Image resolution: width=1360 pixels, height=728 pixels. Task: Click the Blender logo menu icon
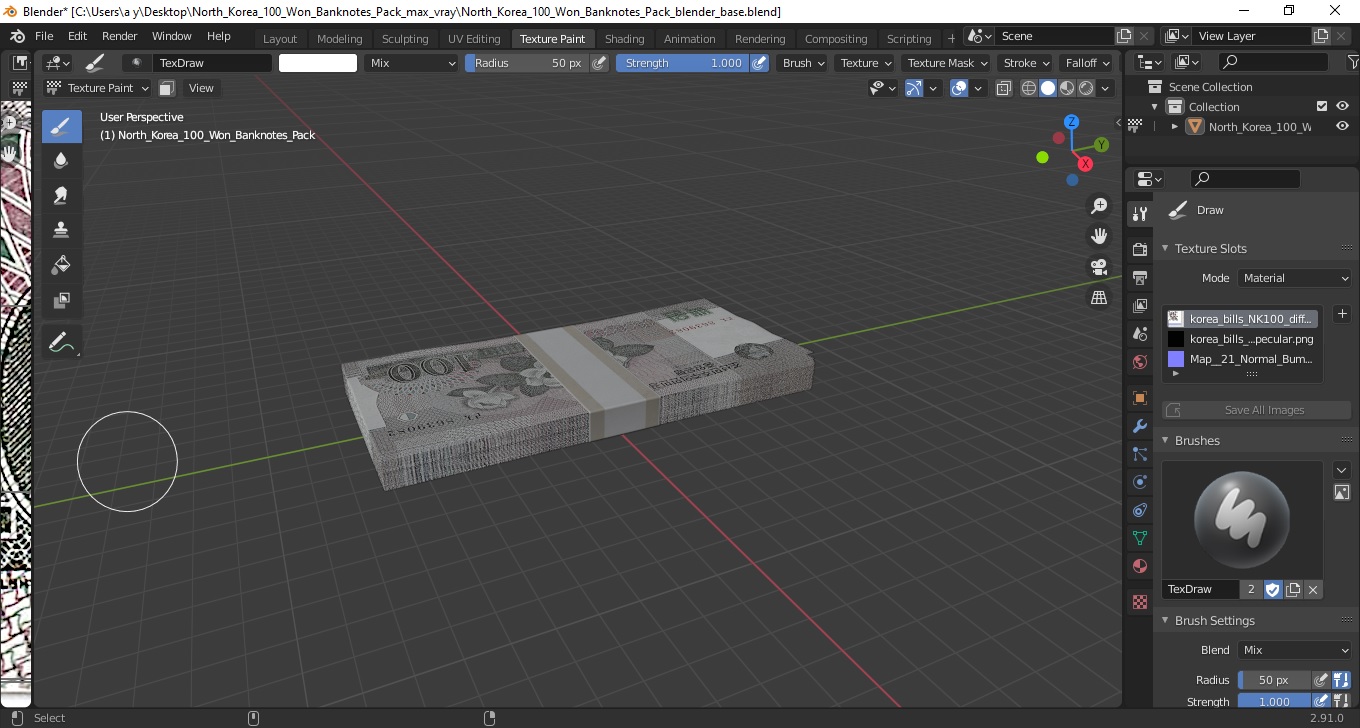(17, 36)
